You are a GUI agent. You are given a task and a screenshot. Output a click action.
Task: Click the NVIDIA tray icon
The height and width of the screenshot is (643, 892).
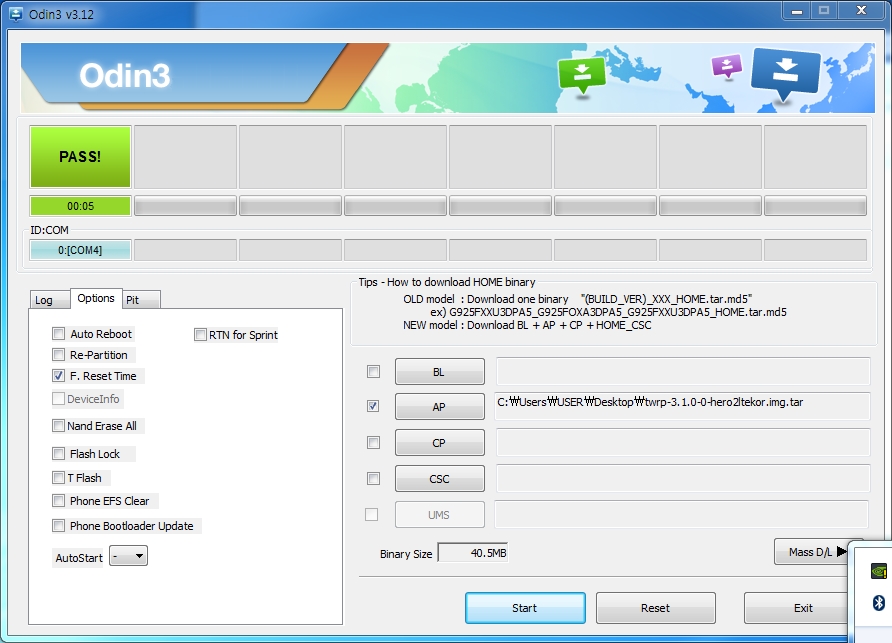click(879, 571)
